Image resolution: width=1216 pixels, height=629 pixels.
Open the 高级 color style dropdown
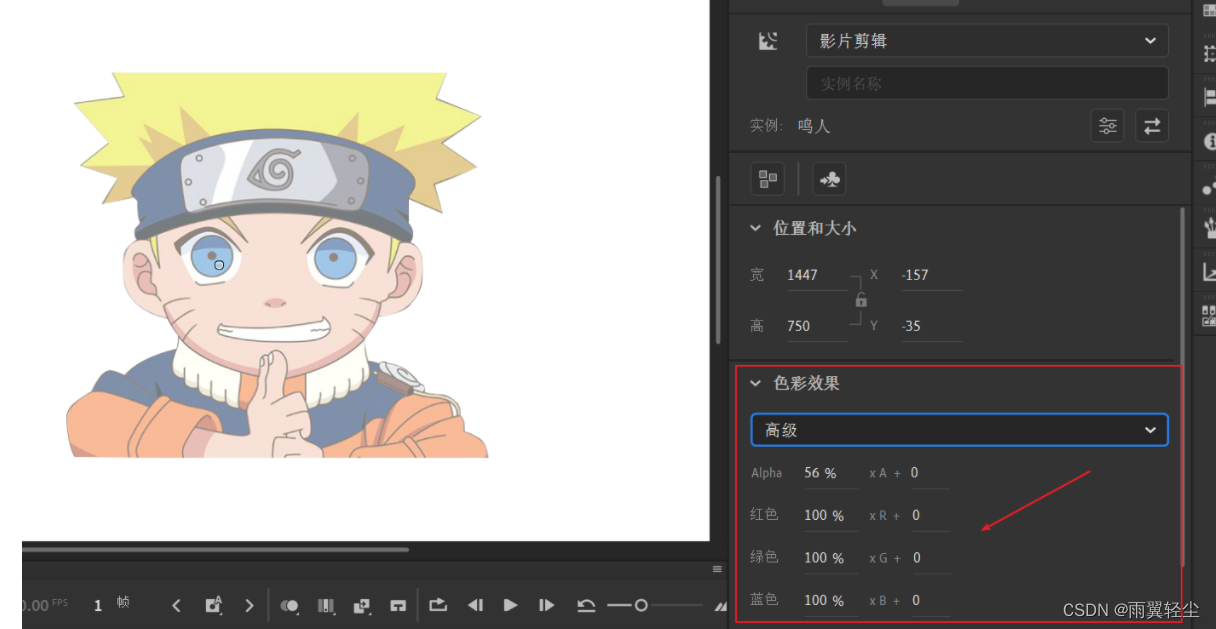959,430
